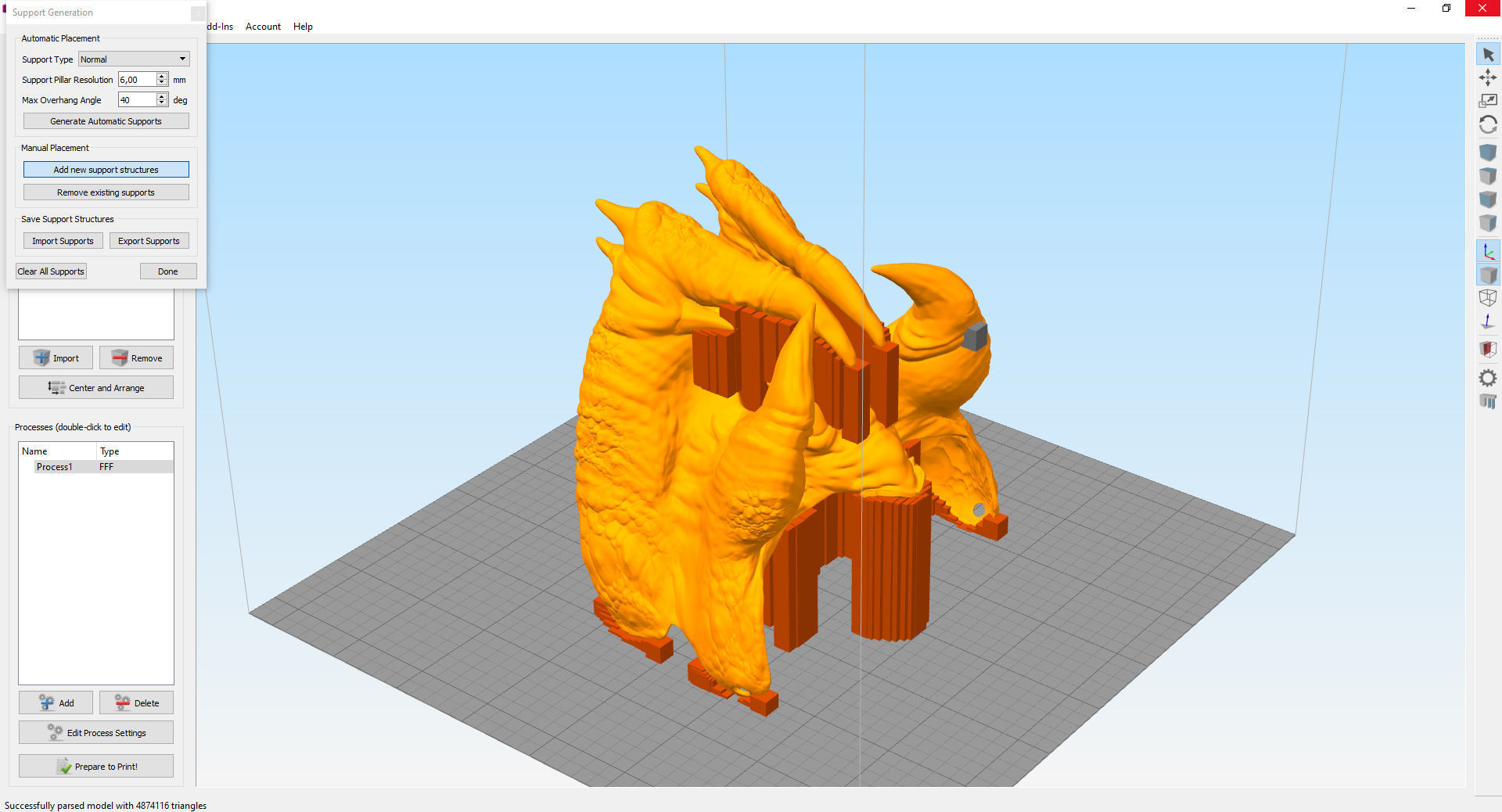Viewport: 1502px width, 812px height.
Task: Open the Support Type dropdown
Action: (x=134, y=59)
